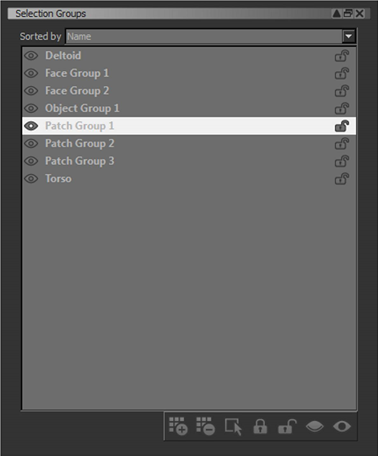Click the lock all groups padlock icon
Screen dimensions: 378x456
tap(260, 426)
